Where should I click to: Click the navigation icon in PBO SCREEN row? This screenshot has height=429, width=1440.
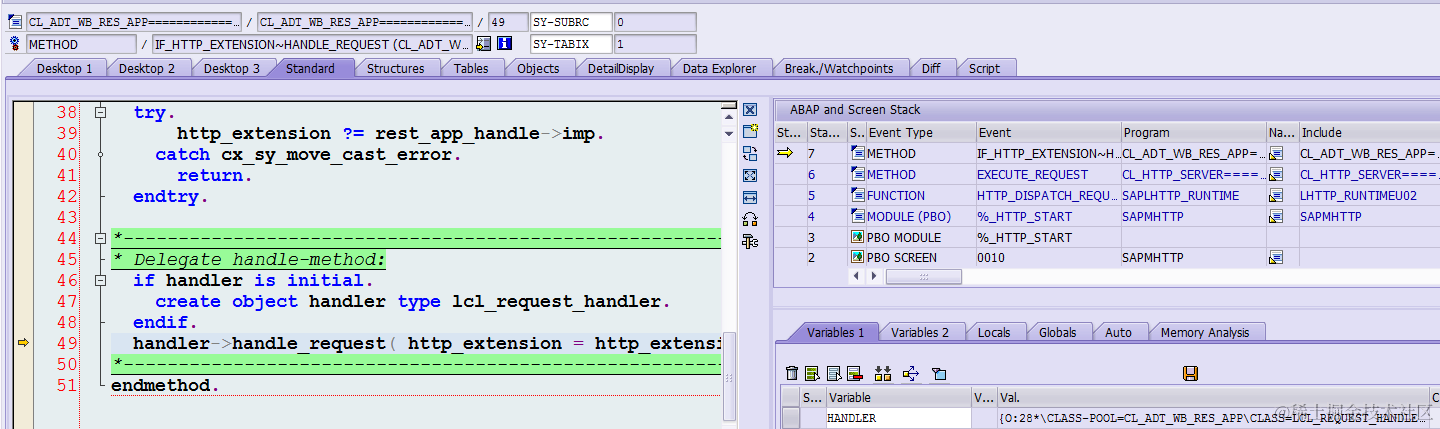[1276, 258]
